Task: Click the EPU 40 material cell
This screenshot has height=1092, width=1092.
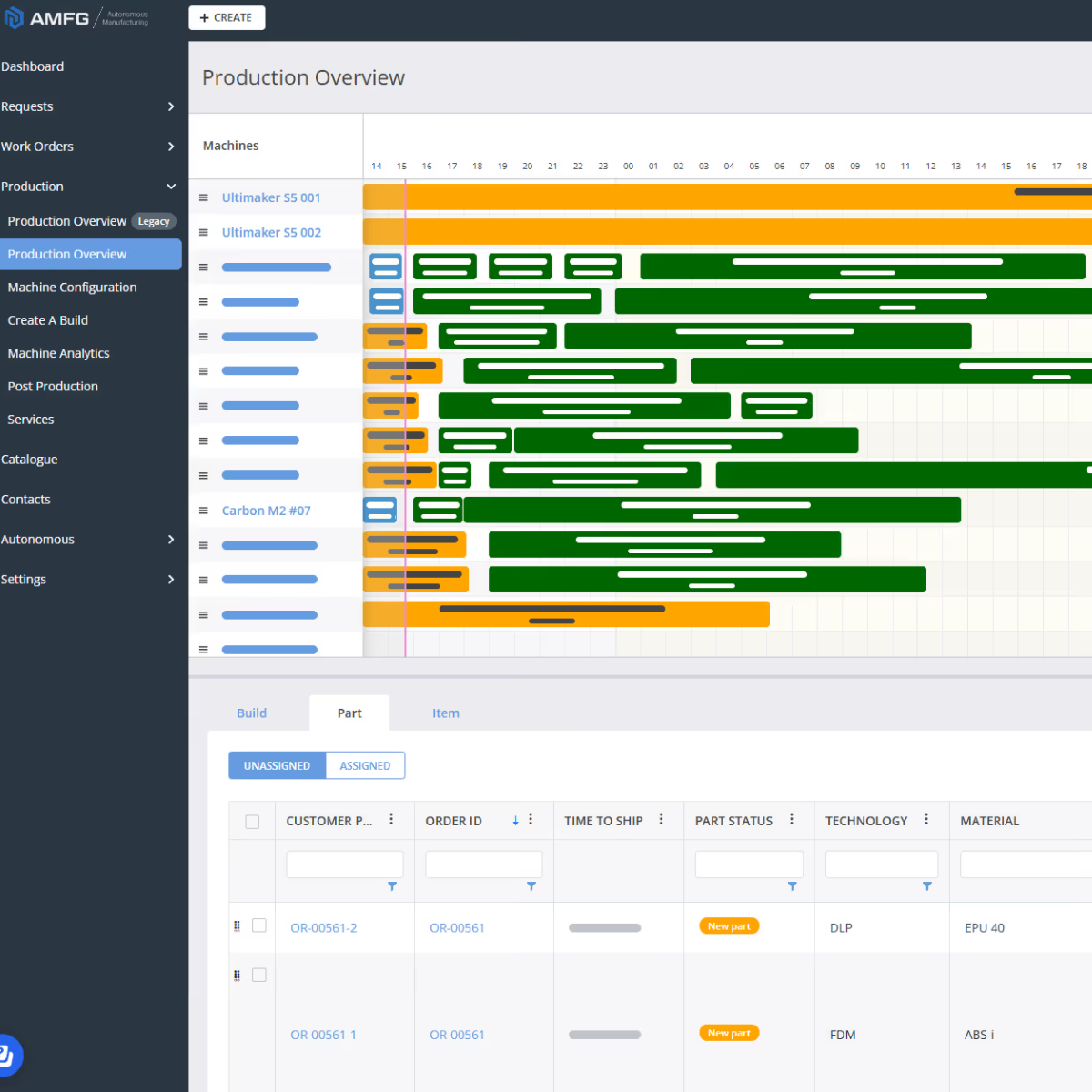Action: pos(985,928)
